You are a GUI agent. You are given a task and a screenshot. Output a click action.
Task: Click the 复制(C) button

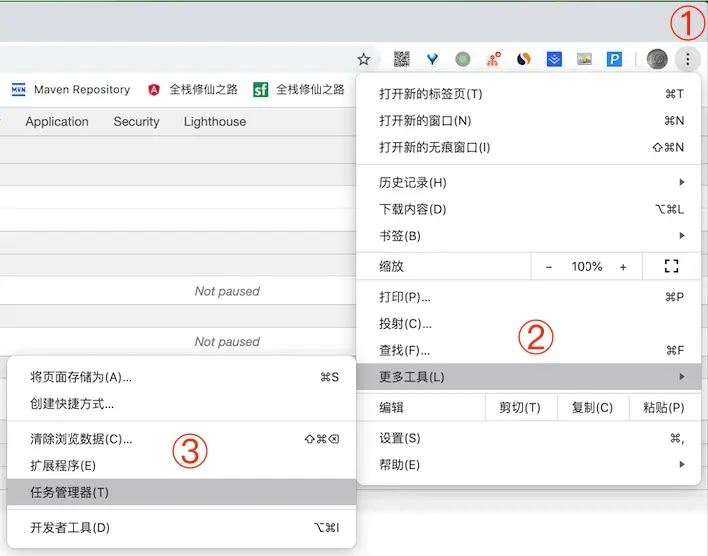tap(593, 407)
